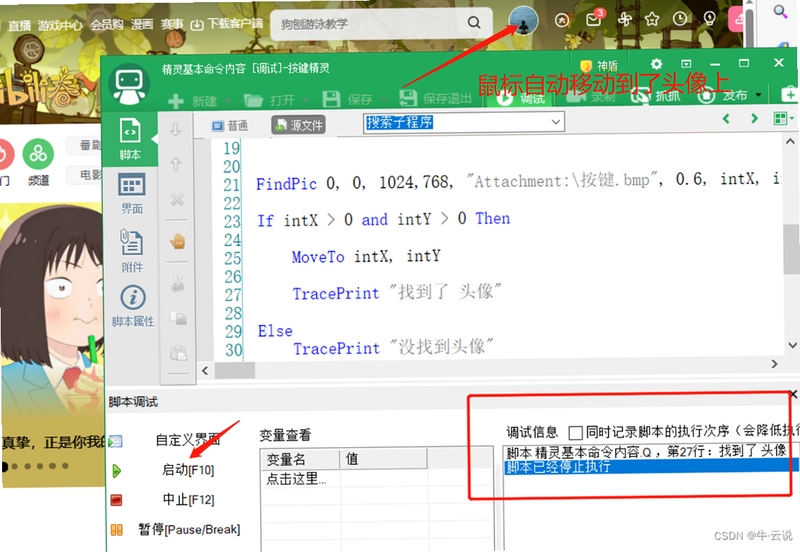Stop the script with 中止[F12]
800x552 pixels.
188,499
